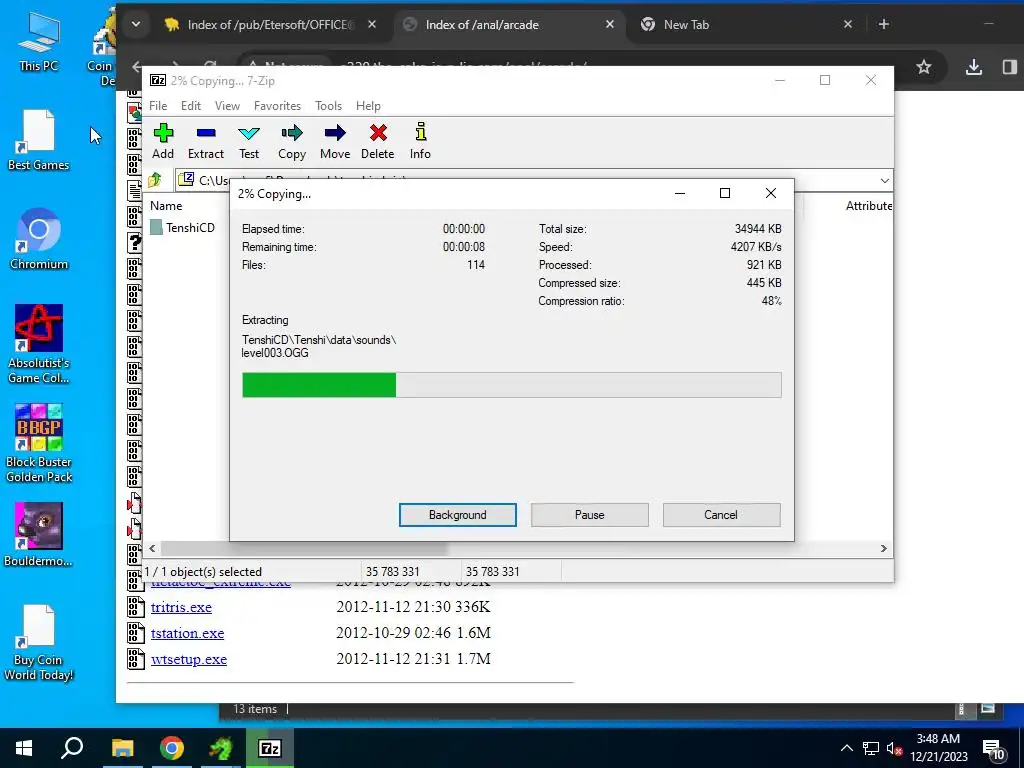Click the 7-Zip taskbar button
The image size is (1024, 768).
pos(270,748)
